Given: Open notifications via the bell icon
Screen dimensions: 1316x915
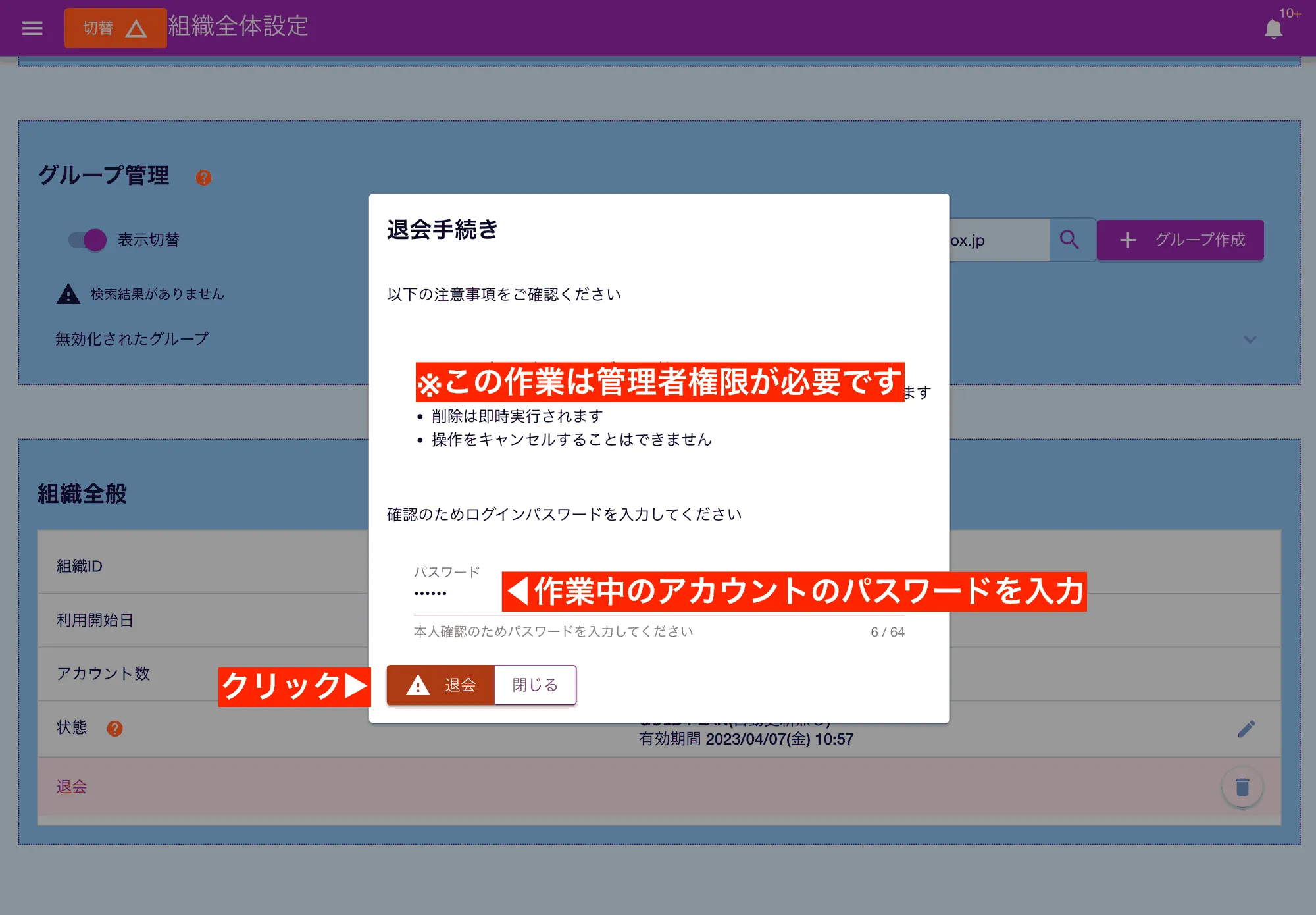Looking at the screenshot, I should 1275,29.
